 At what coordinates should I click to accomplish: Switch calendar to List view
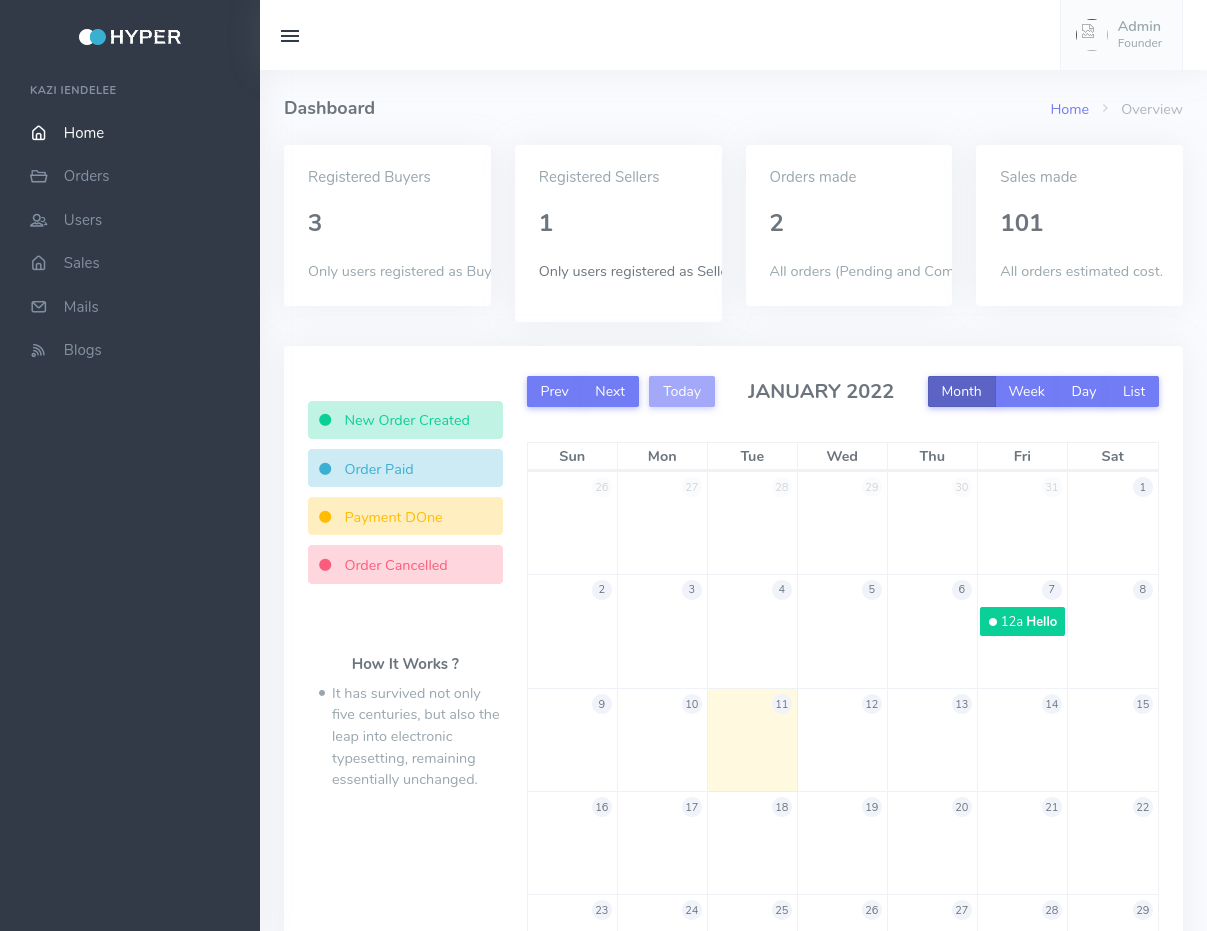(x=1134, y=391)
